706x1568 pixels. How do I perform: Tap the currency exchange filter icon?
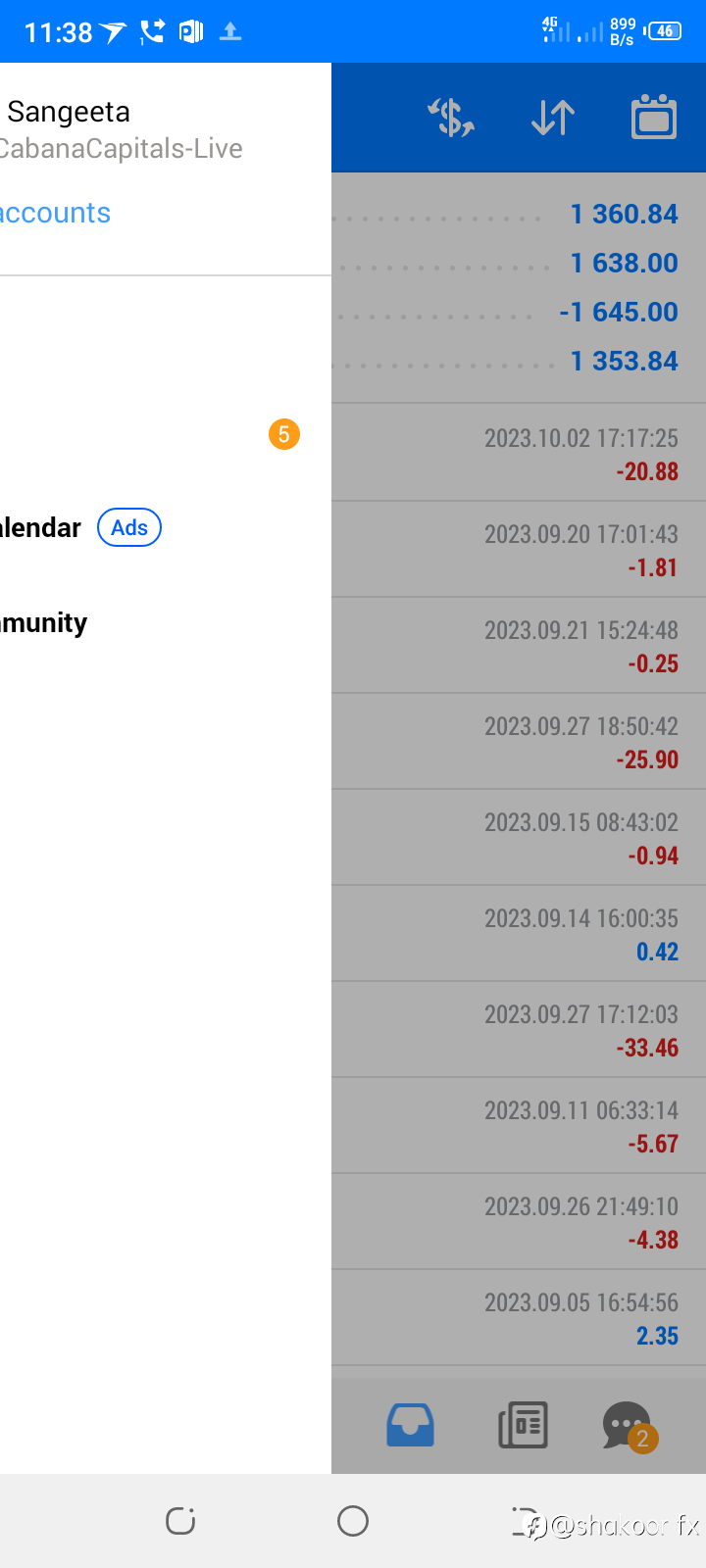(x=451, y=119)
